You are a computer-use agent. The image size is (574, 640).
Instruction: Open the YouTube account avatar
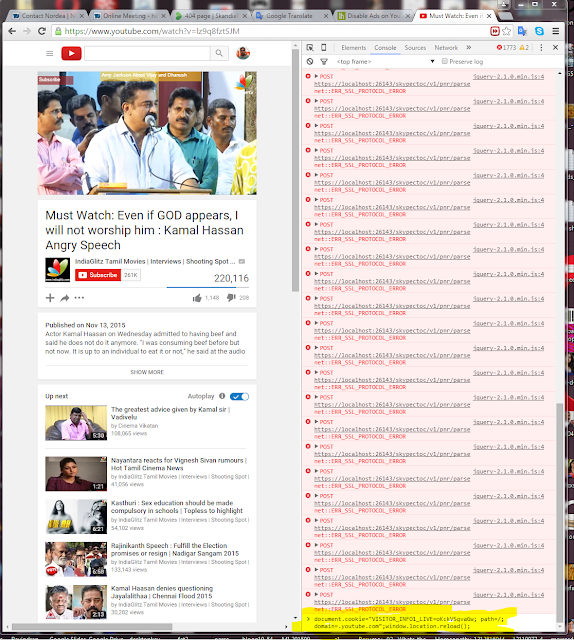(x=243, y=53)
